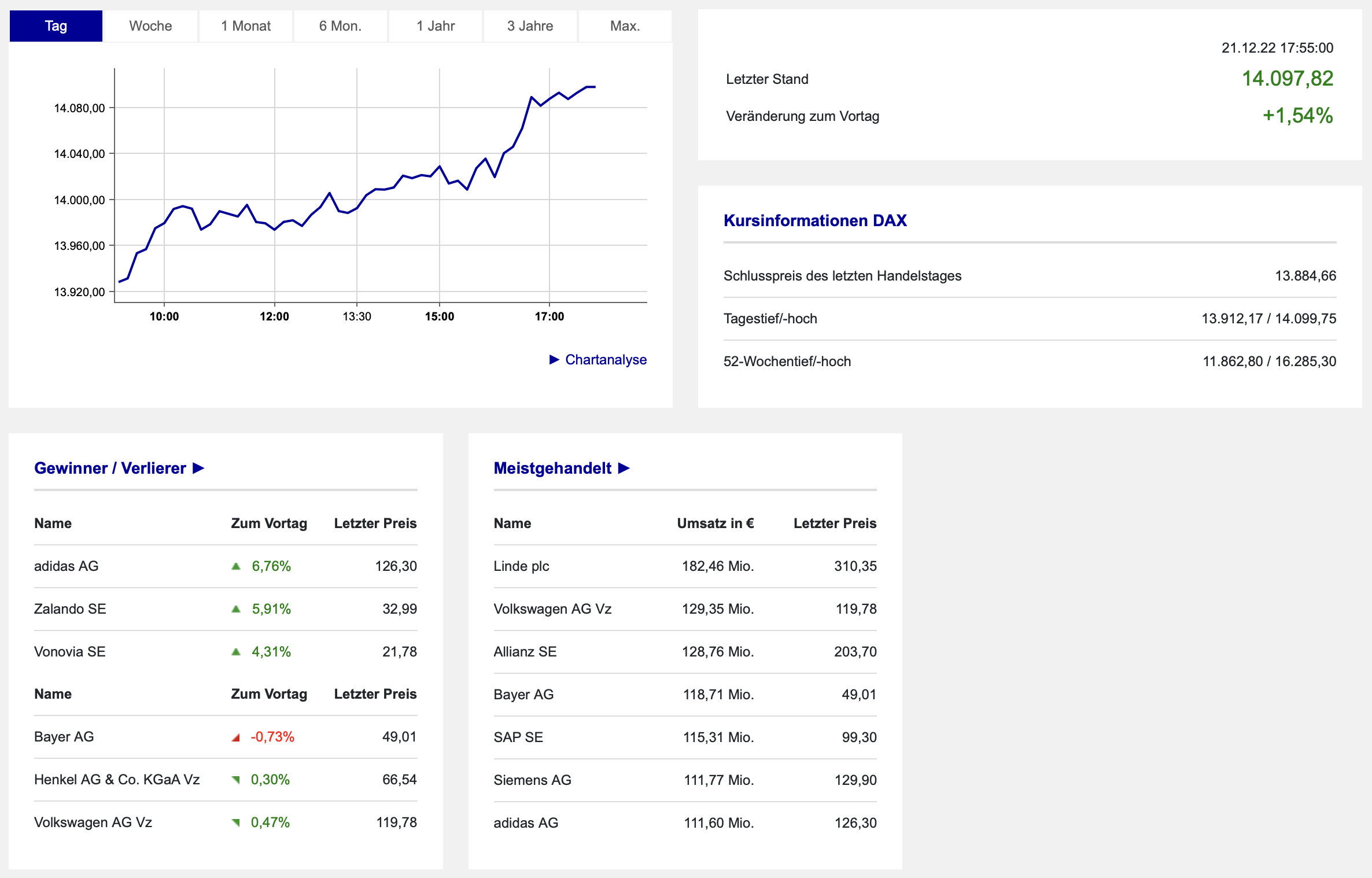1372x878 pixels.
Task: Show the 6 Mon. chart range
Action: coord(340,26)
